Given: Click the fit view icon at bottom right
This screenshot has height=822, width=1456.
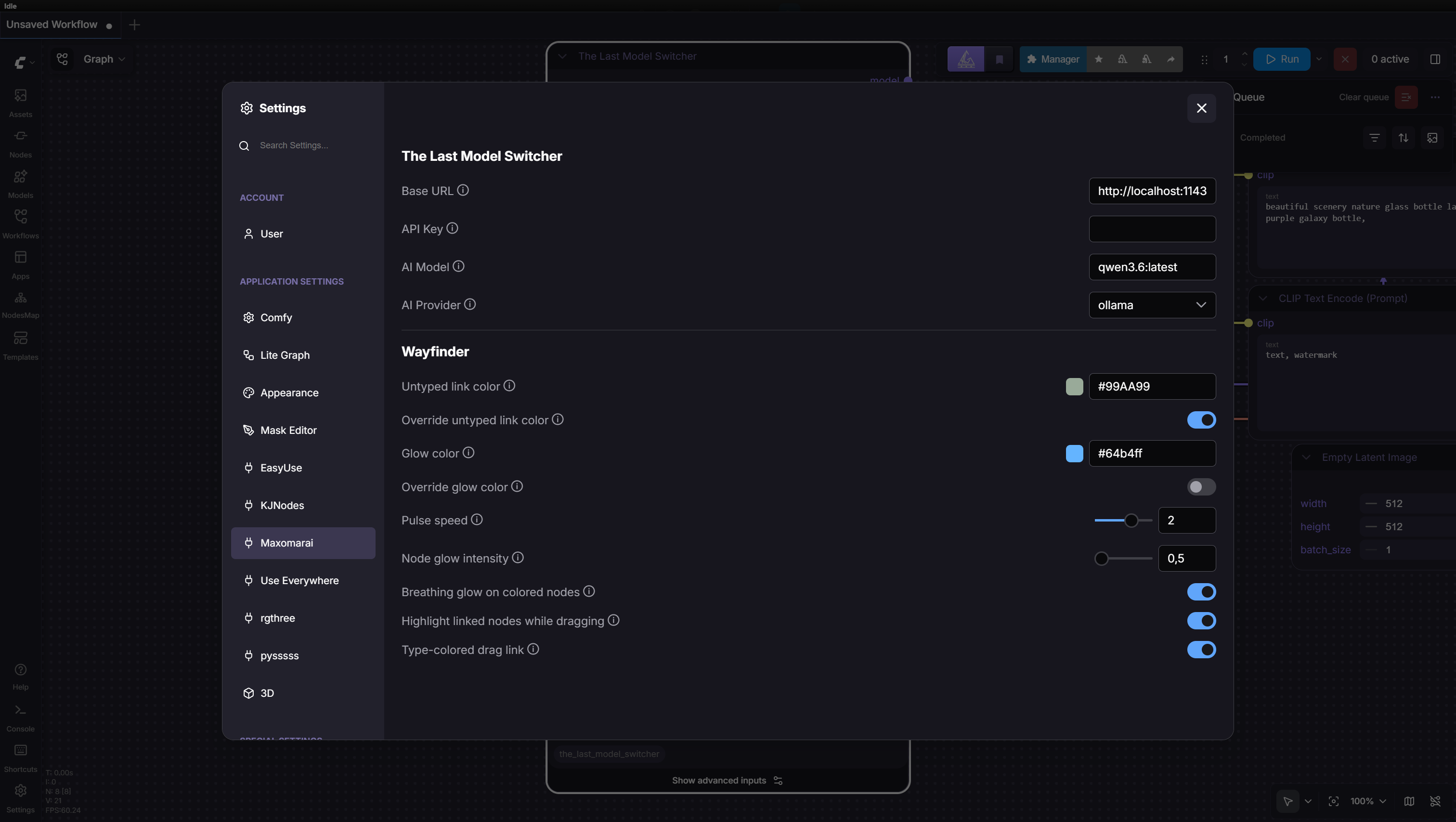Looking at the screenshot, I should pos(1333,801).
